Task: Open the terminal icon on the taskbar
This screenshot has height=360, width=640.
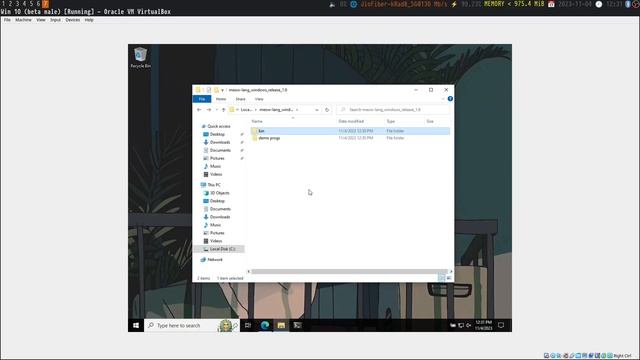Action: point(298,325)
